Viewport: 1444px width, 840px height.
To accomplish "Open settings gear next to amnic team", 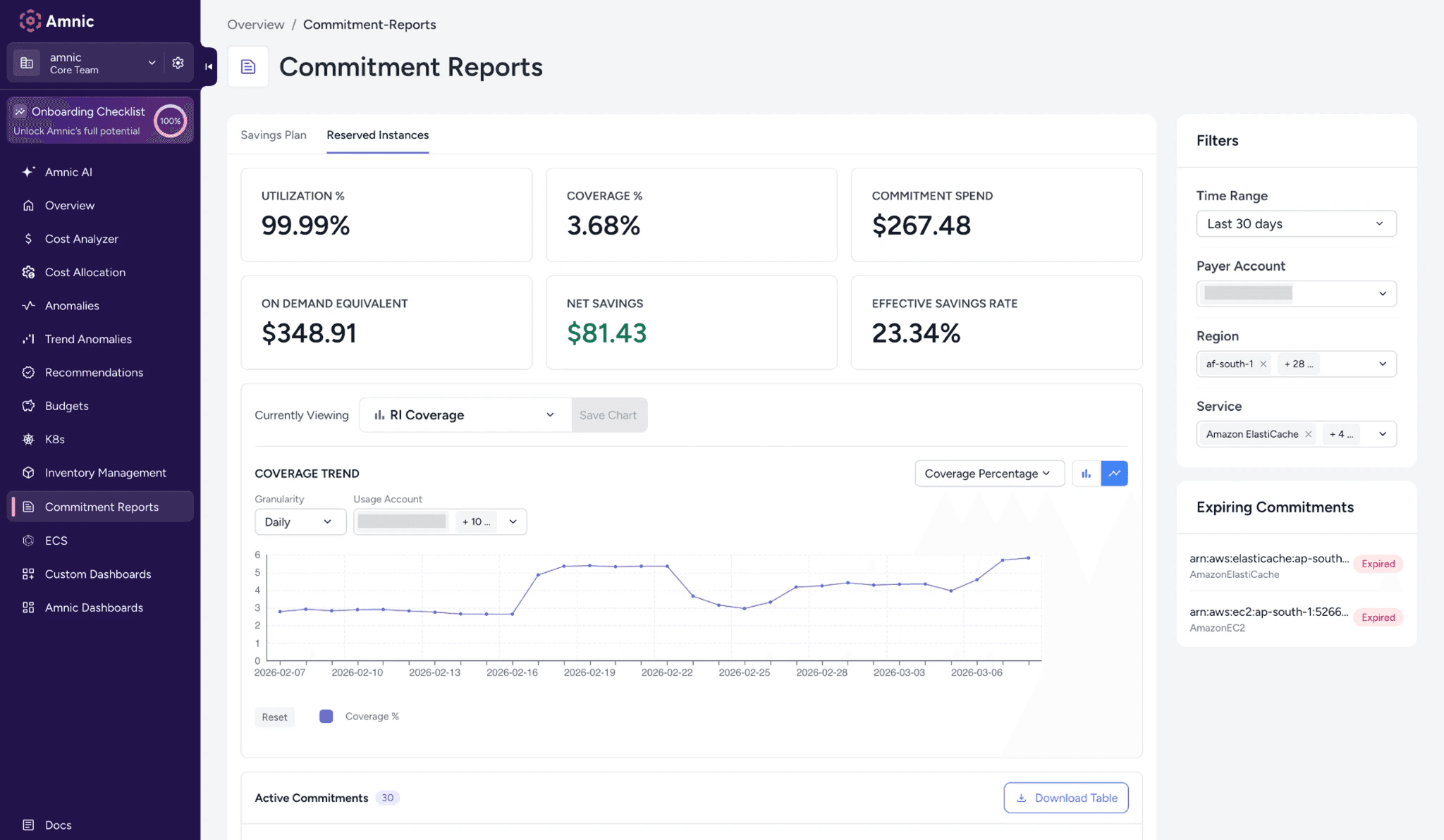I will click(x=178, y=63).
